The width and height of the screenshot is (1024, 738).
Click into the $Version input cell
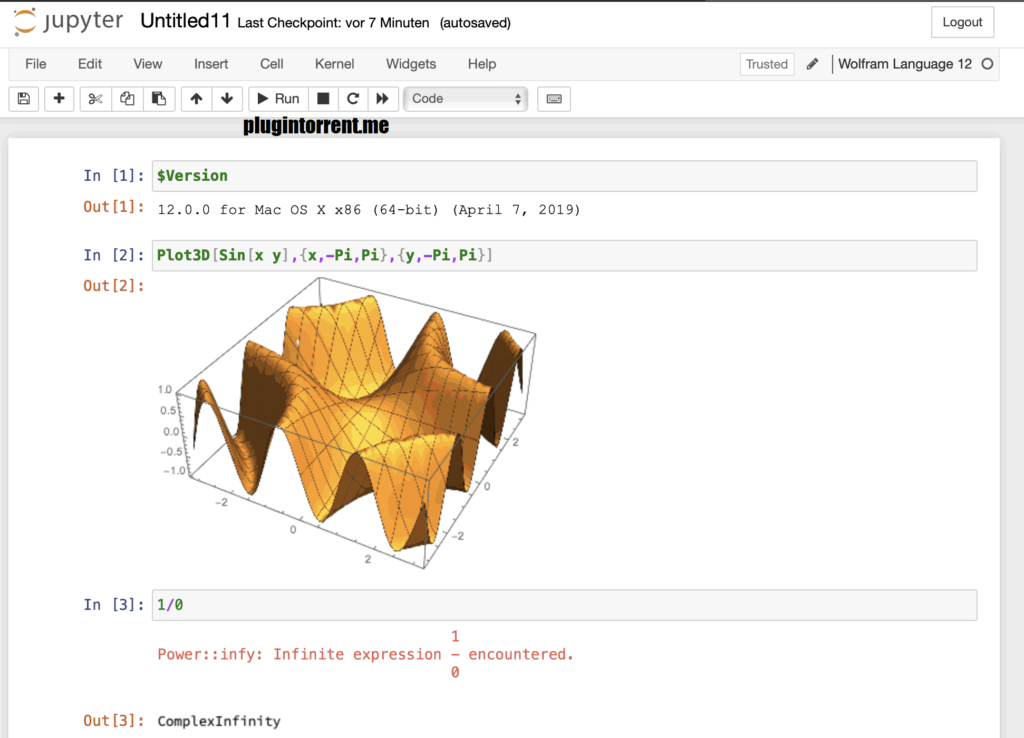564,176
